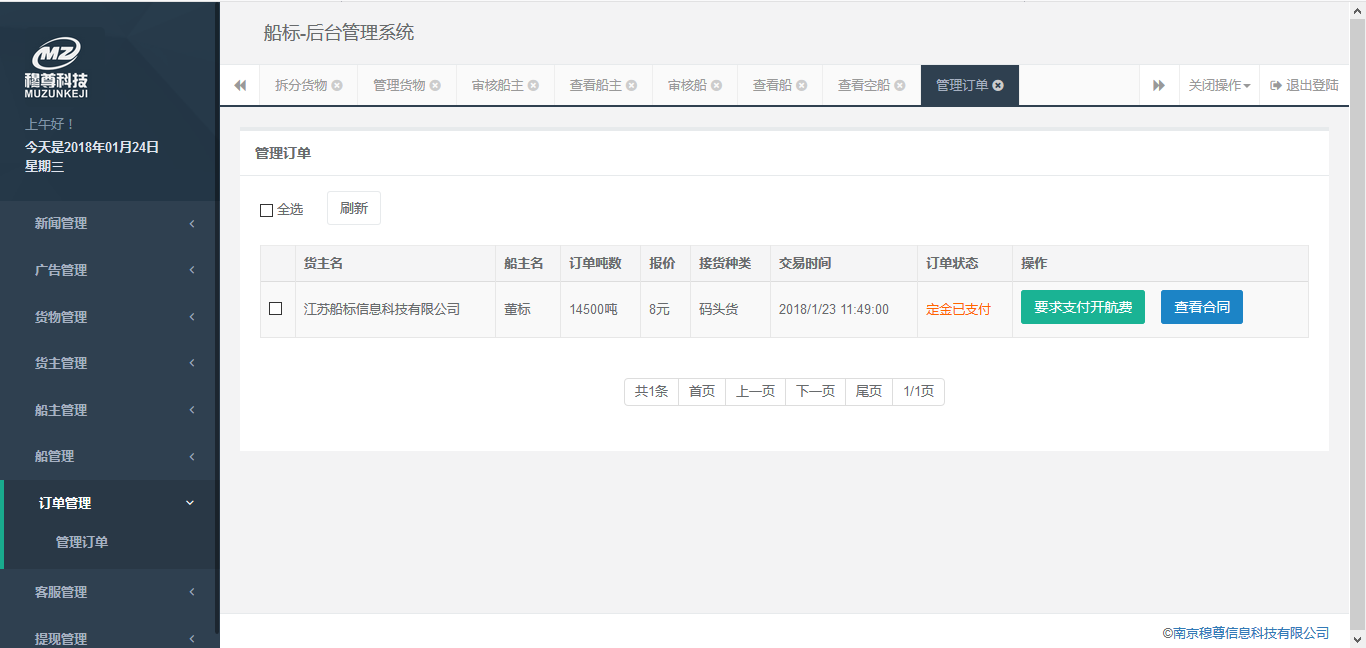Select 管理订单 in the sidebar submenu
Image resolution: width=1366 pixels, height=648 pixels.
point(82,542)
